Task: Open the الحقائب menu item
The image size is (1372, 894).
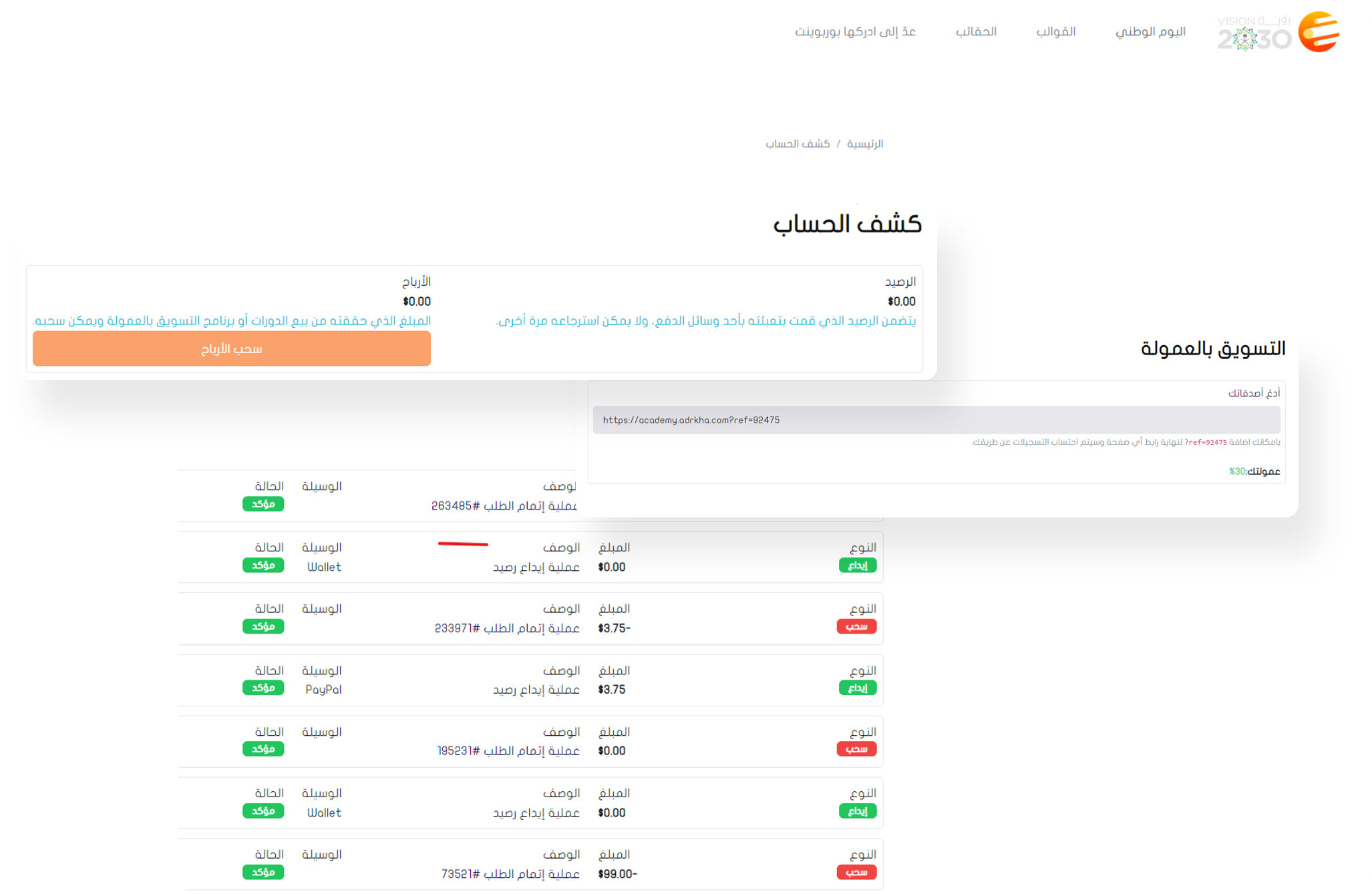Action: [x=976, y=31]
